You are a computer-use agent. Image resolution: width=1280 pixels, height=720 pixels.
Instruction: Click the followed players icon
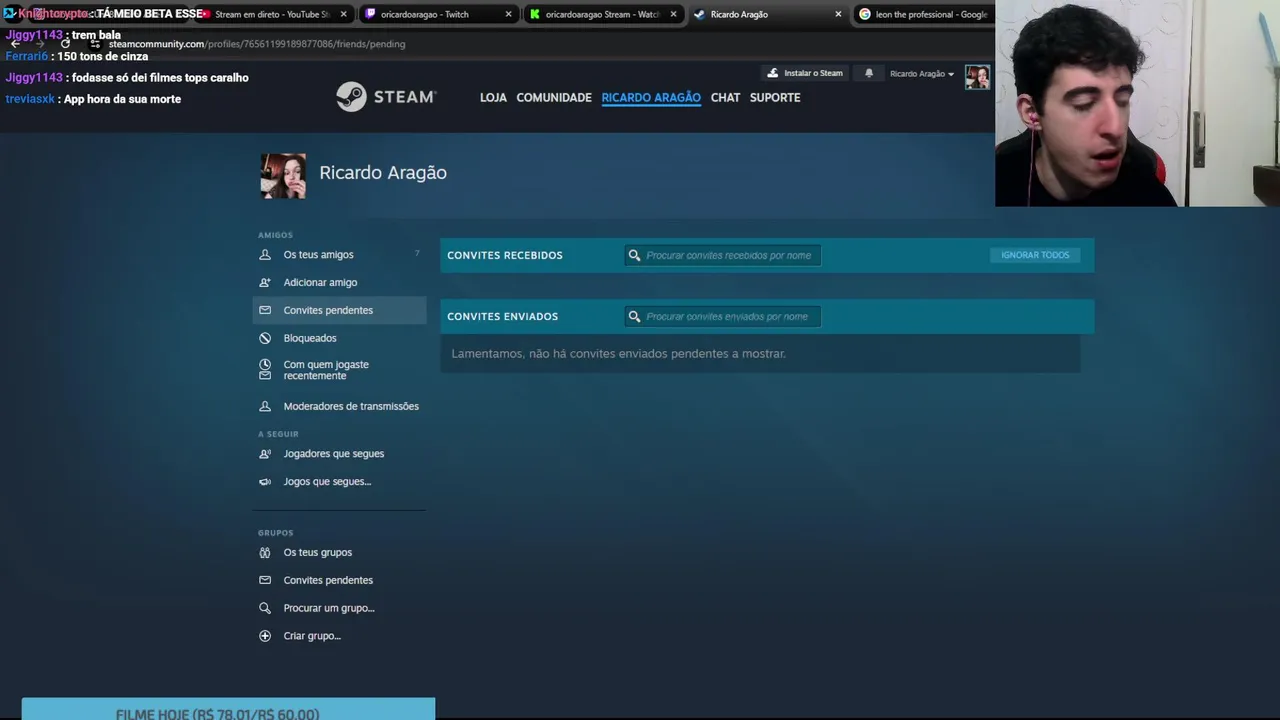265,454
